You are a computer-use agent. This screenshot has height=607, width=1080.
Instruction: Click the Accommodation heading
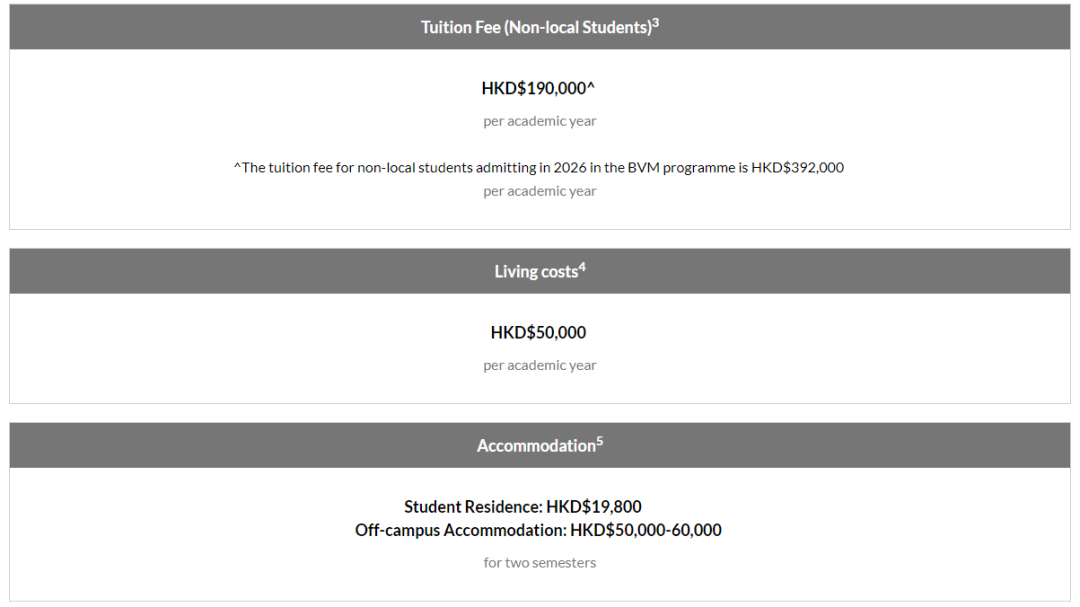click(x=536, y=445)
